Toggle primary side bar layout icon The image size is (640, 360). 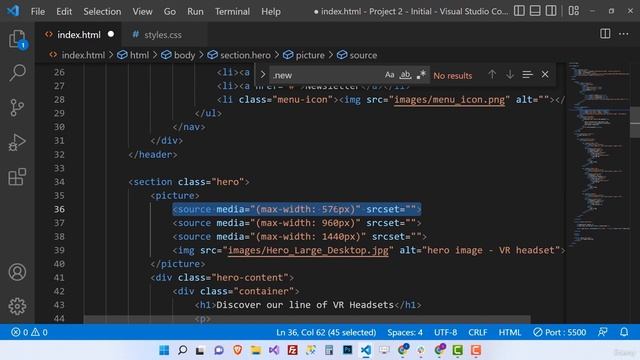tap(519, 11)
